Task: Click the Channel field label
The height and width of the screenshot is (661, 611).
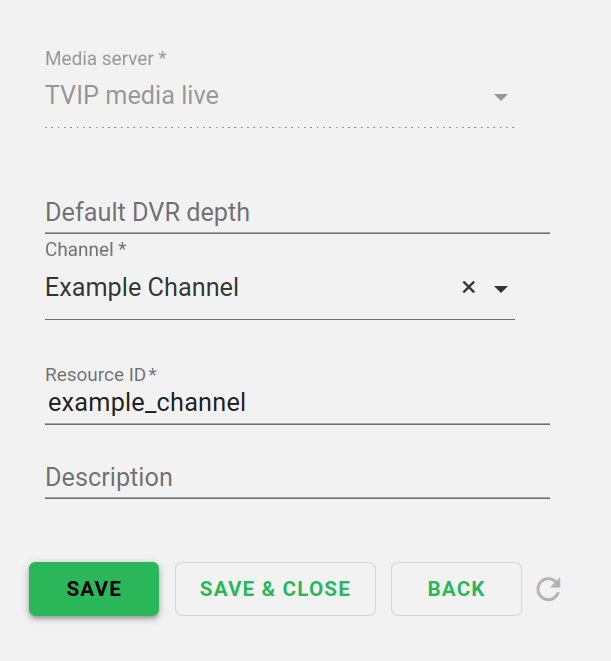Action: [x=79, y=249]
